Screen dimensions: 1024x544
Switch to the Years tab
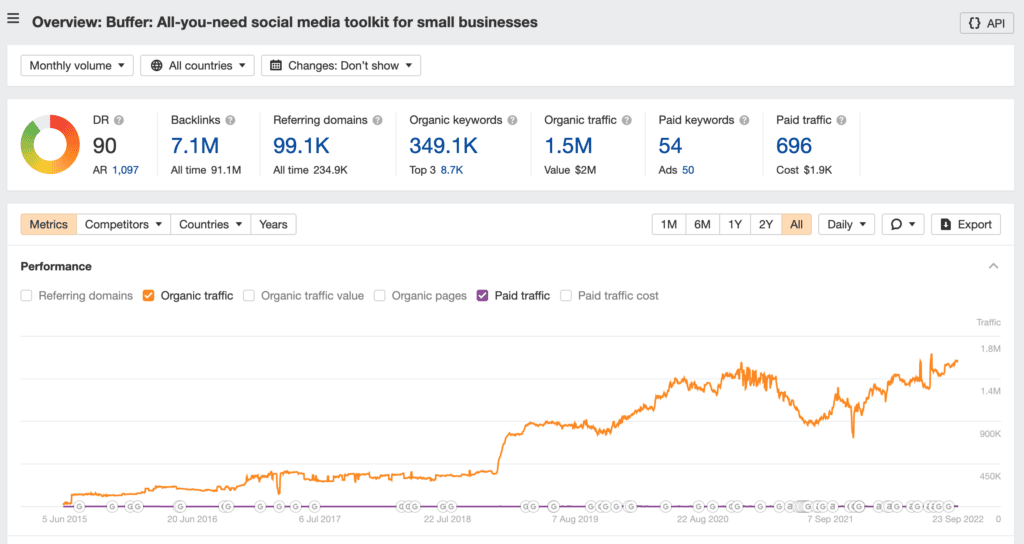pyautogui.click(x=273, y=224)
